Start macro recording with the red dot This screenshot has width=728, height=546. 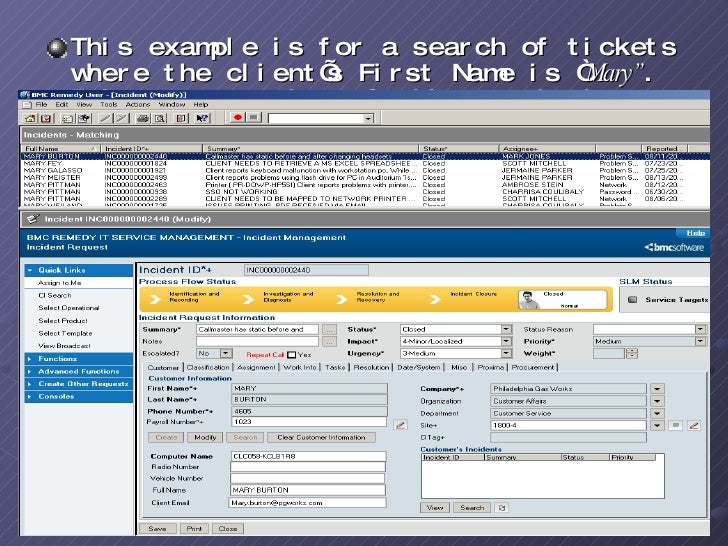pyautogui.click(x=238, y=117)
